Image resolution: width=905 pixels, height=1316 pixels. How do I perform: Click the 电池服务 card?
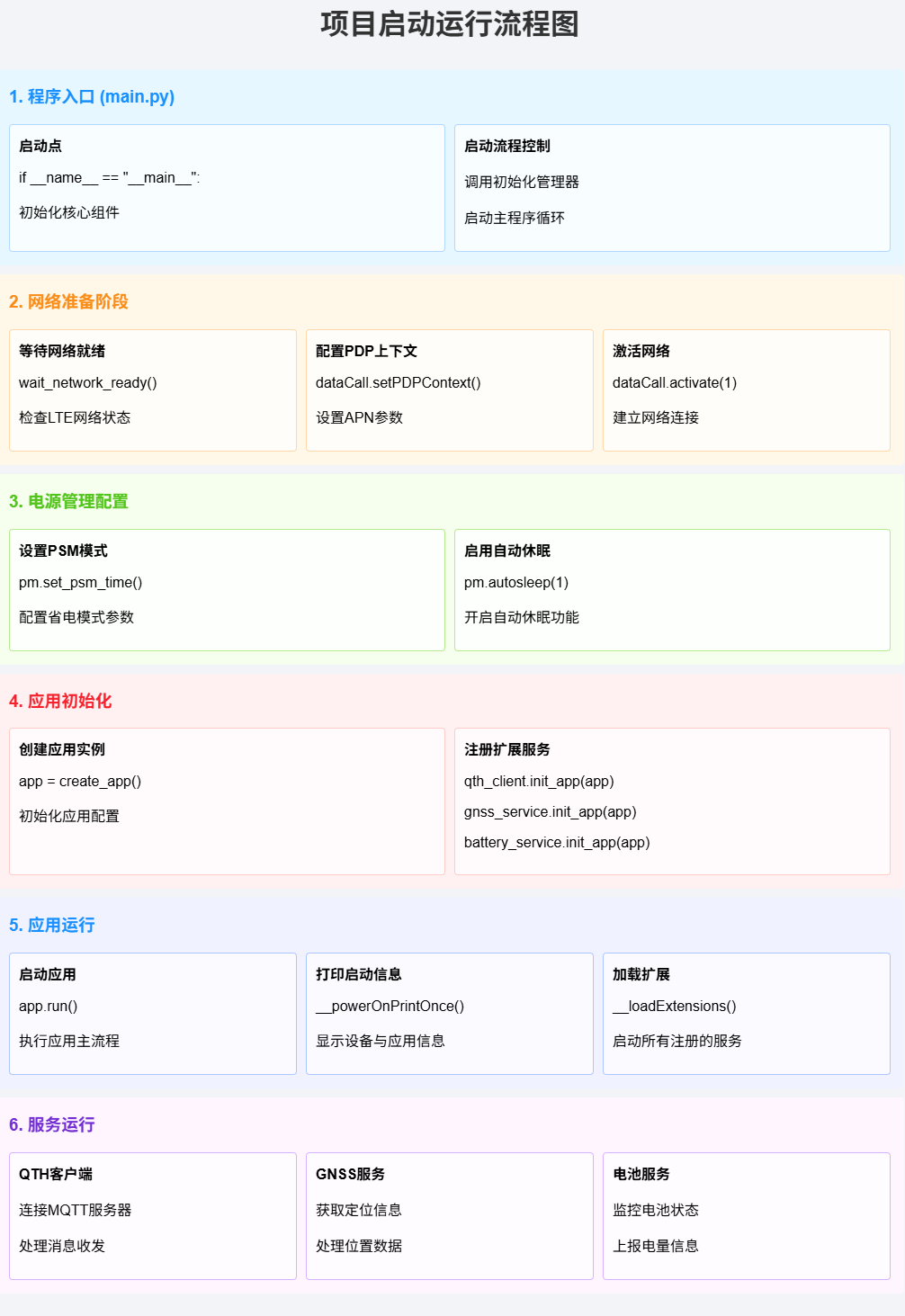(746, 1215)
